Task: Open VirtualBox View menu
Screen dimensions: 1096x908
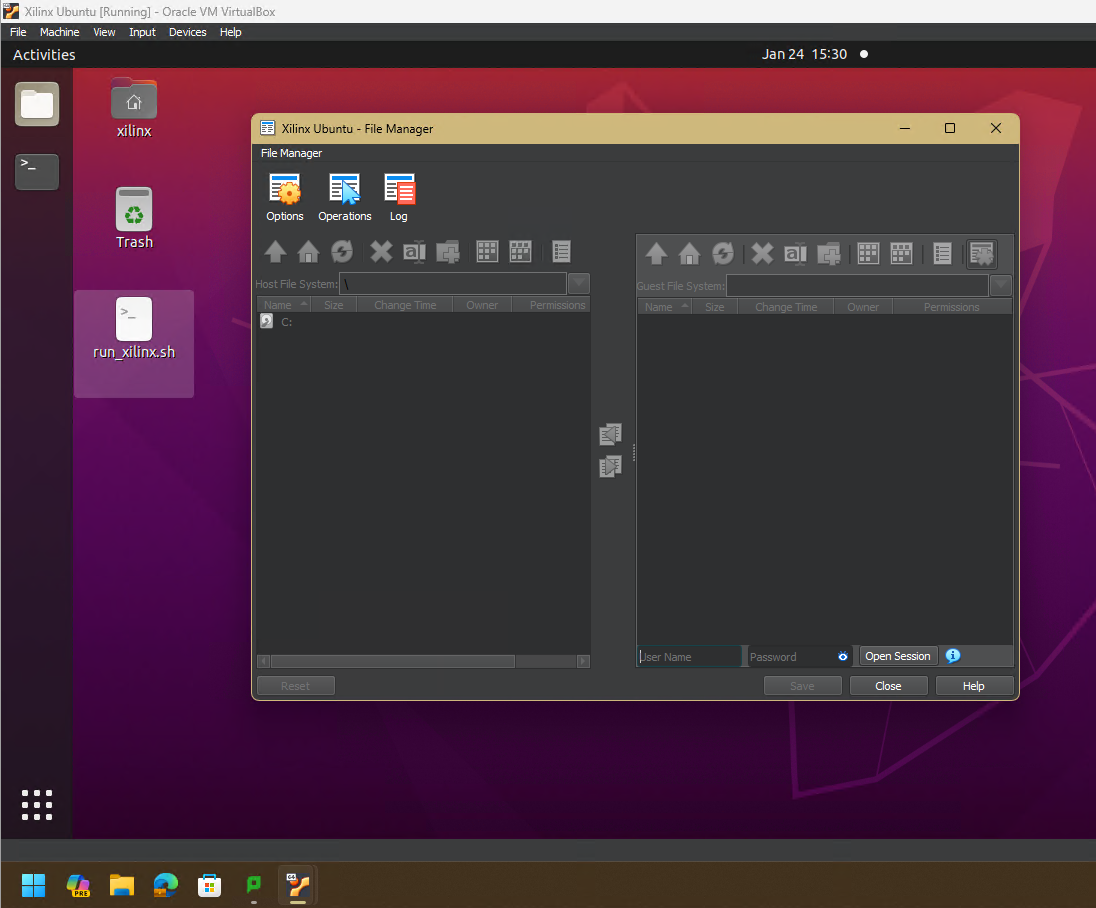Action: click(x=104, y=32)
